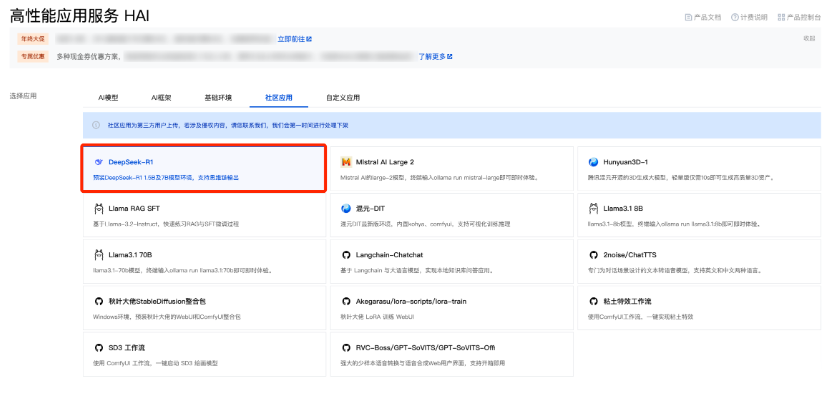This screenshot has height=415, width=840.
Task: Click the 了解更多 link
Action: pos(436,56)
